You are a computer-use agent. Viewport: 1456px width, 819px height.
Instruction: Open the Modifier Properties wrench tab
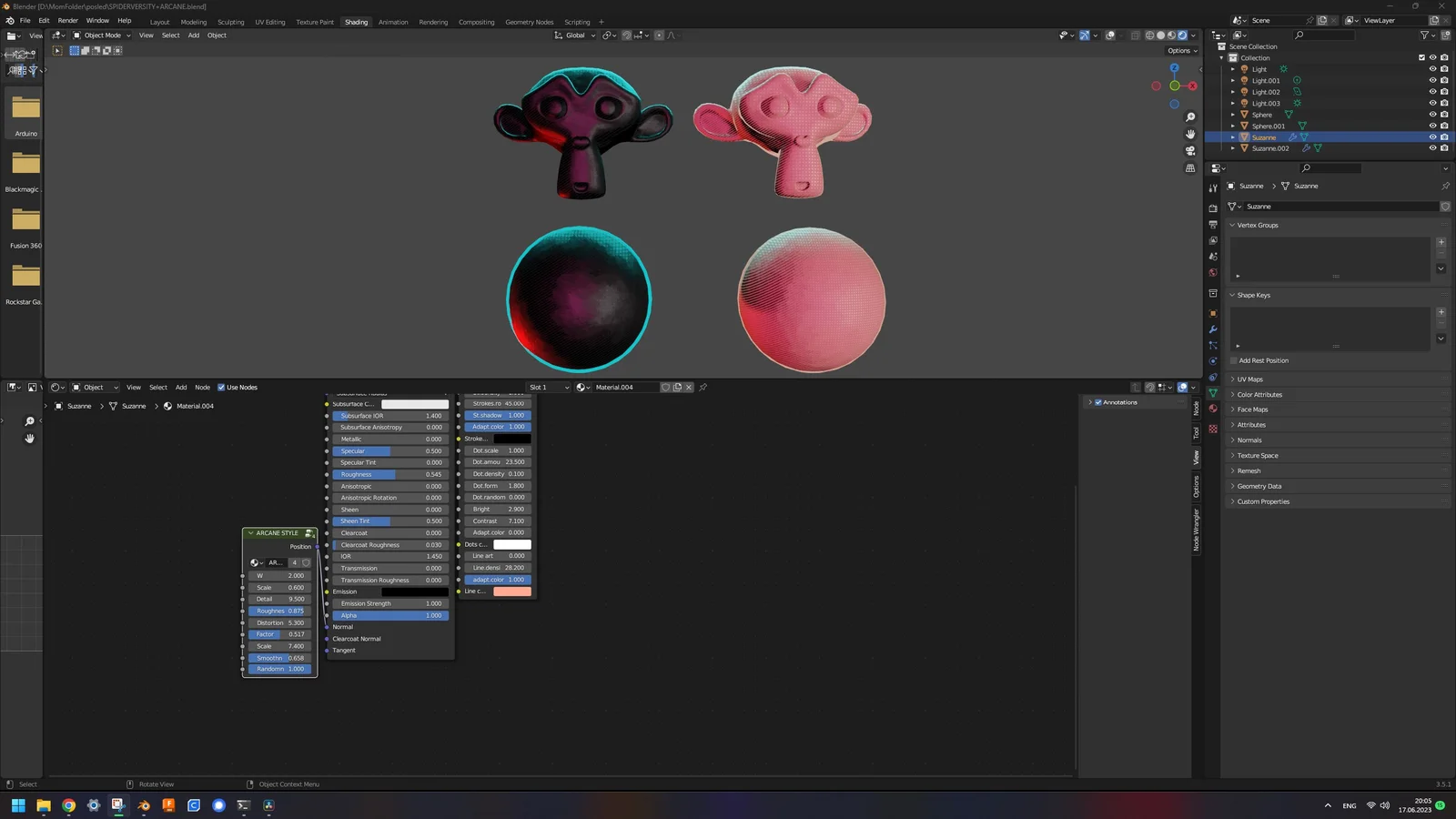(1213, 329)
